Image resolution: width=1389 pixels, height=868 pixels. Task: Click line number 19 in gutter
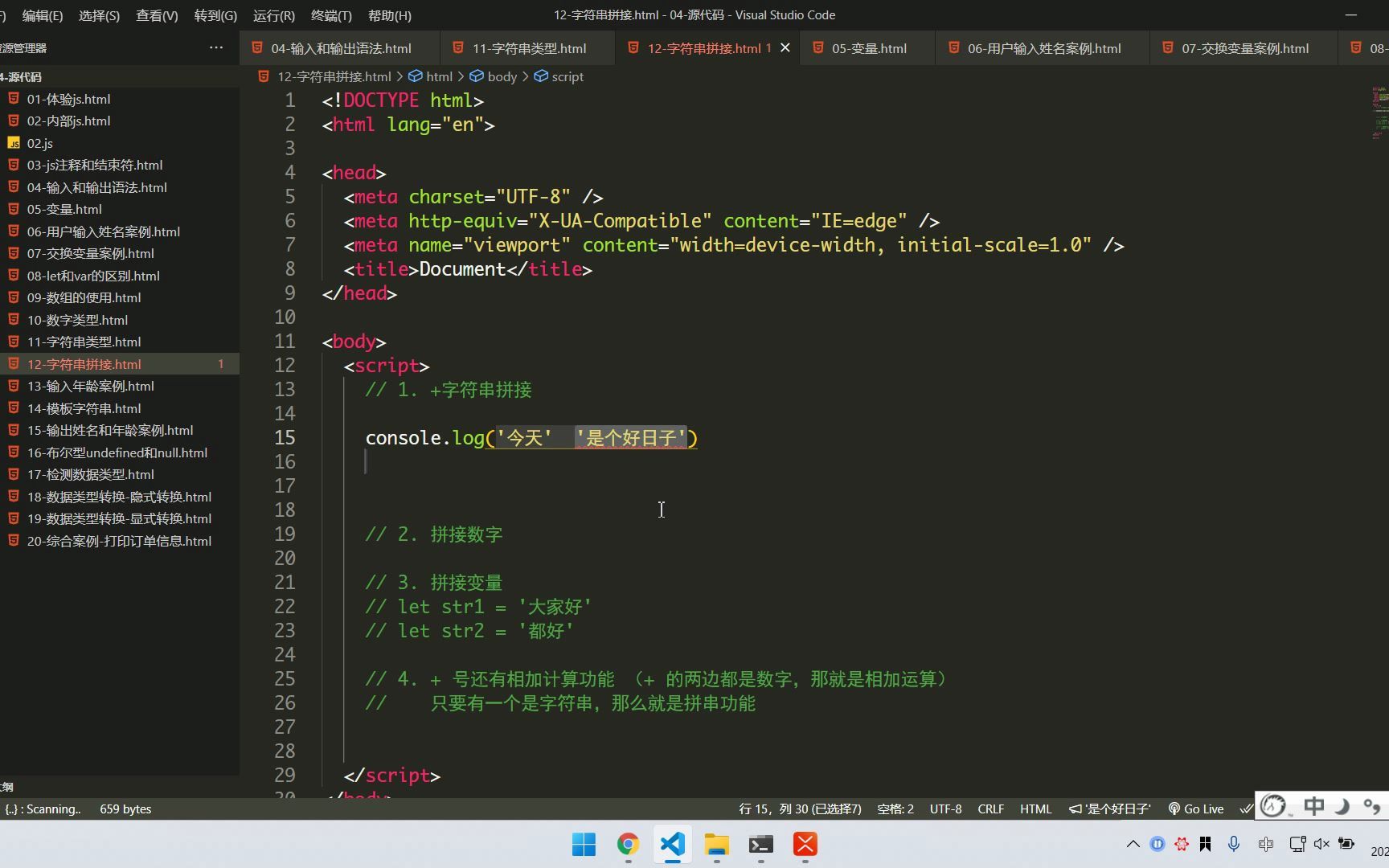click(285, 534)
